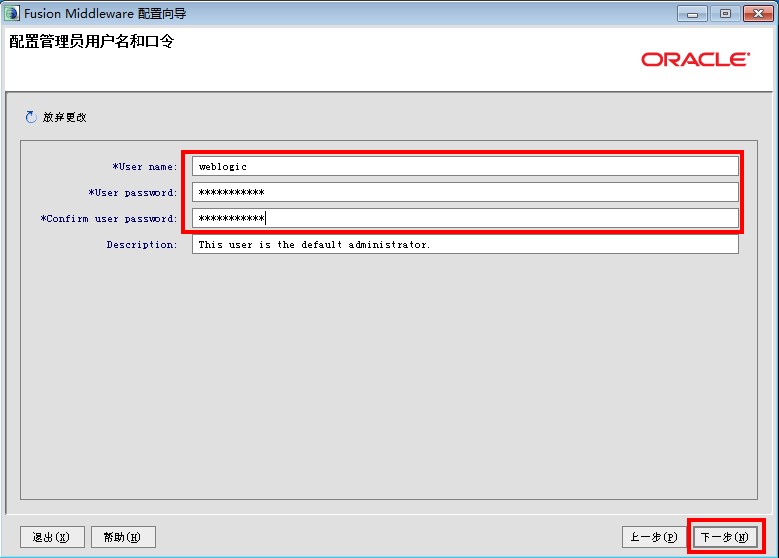Click the 下一步(N) next button
Image resolution: width=779 pixels, height=558 pixels.
[725, 537]
